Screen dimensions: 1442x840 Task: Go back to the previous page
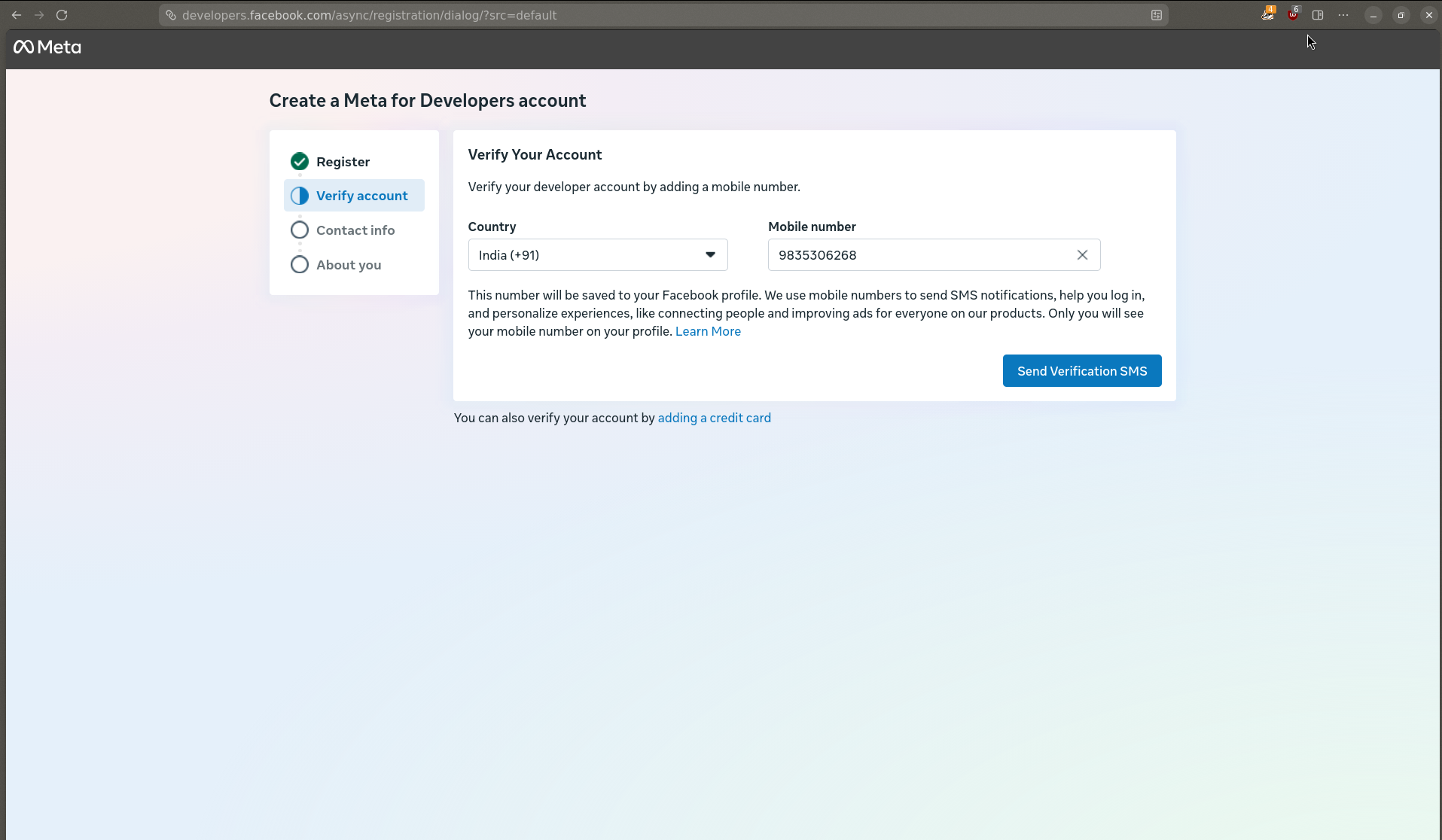coord(17,15)
